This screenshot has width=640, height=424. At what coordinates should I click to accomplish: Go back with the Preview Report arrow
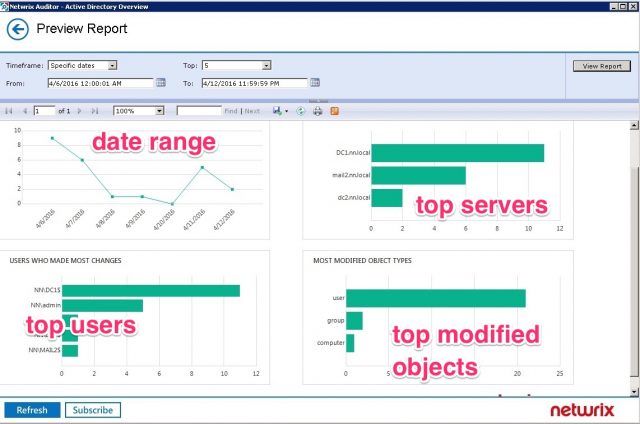pos(18,29)
